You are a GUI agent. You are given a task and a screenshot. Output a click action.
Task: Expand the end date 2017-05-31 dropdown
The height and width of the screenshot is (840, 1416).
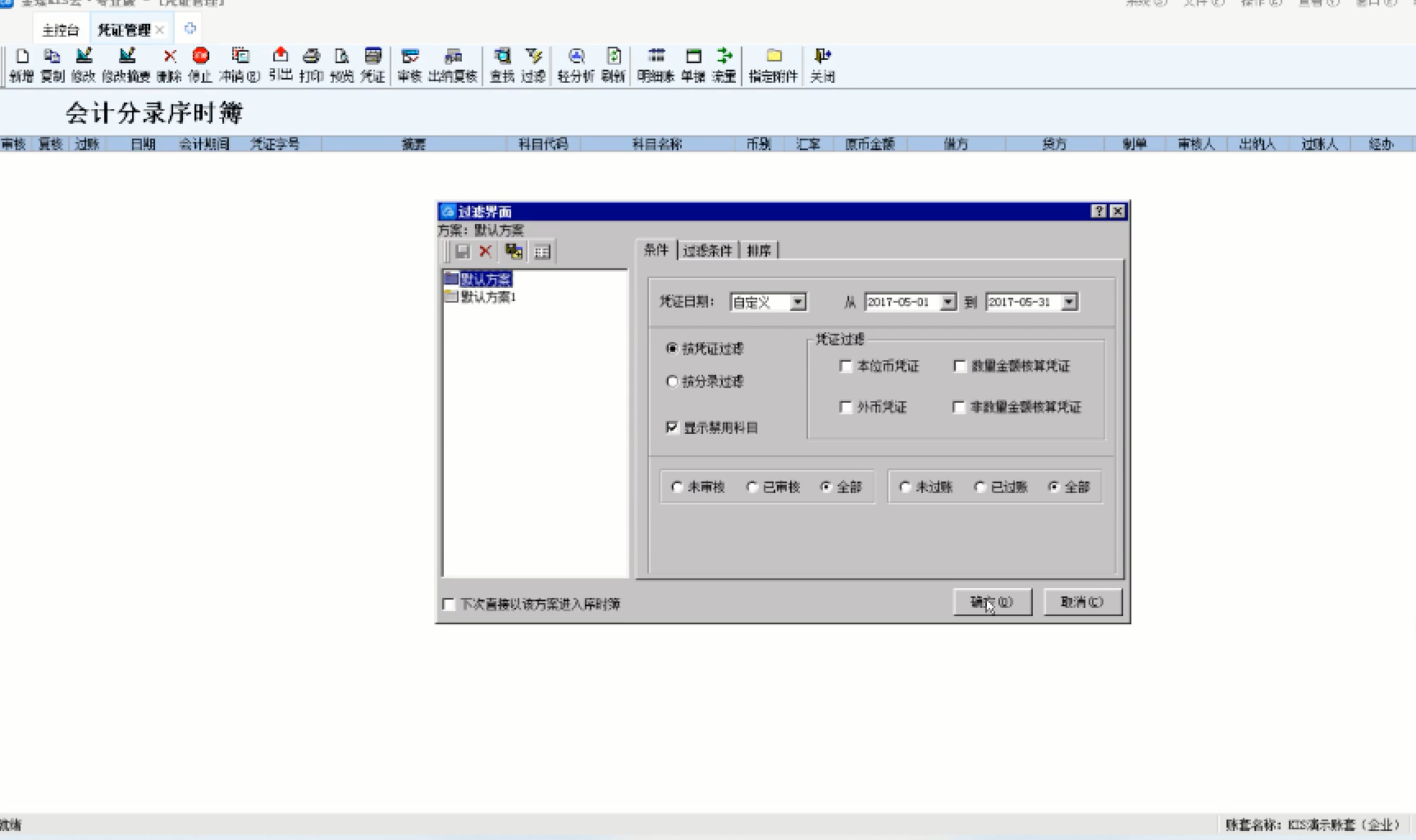pyautogui.click(x=1069, y=303)
